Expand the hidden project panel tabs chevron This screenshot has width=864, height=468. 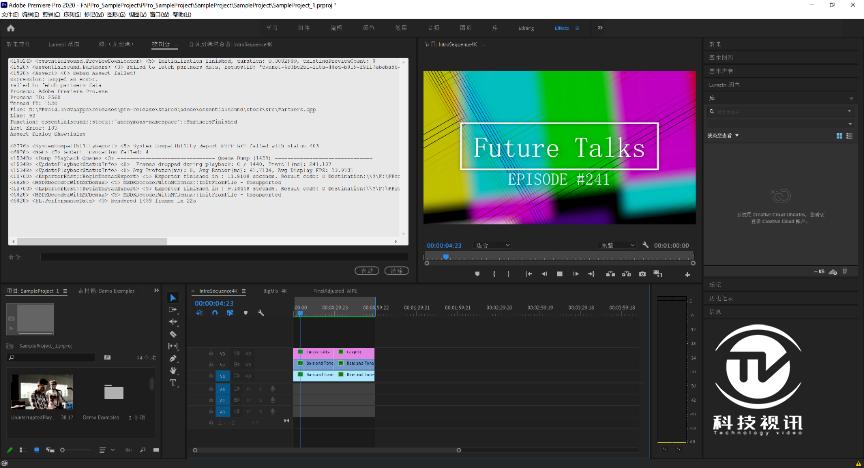click(x=156, y=291)
